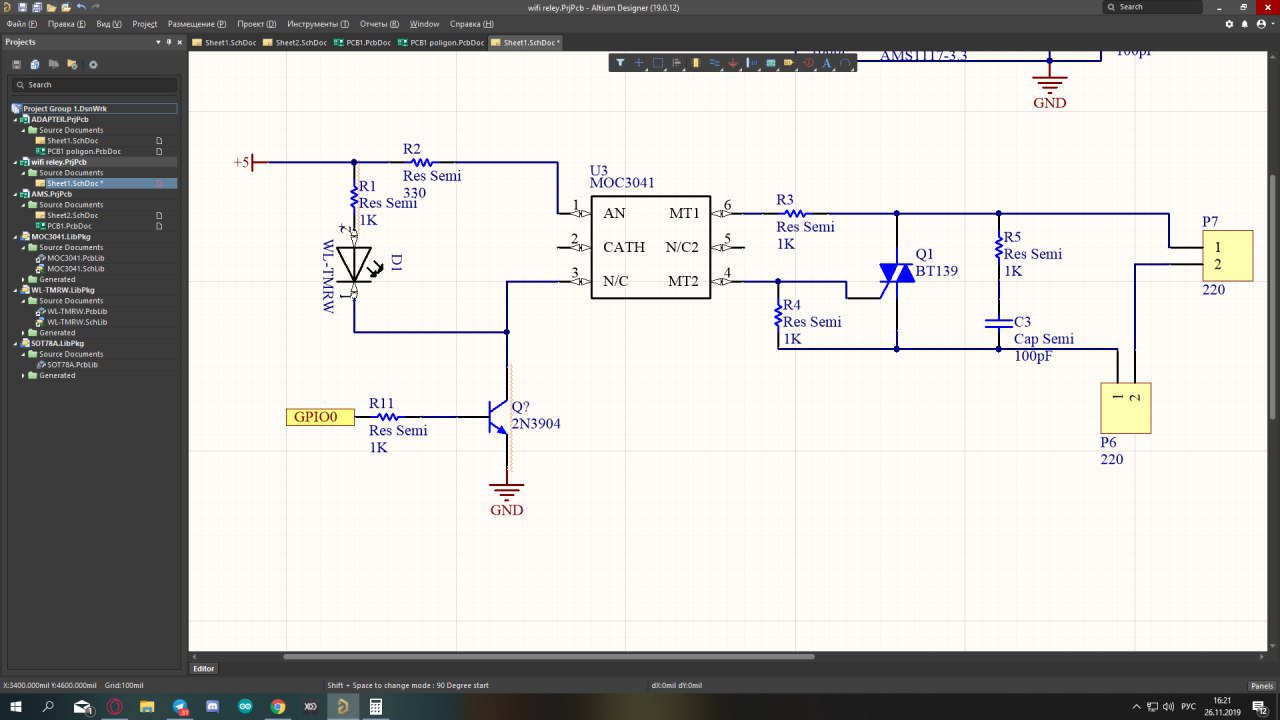
Task: Collapse the MOC3041.LibPkg tree node
Action: coord(17,237)
